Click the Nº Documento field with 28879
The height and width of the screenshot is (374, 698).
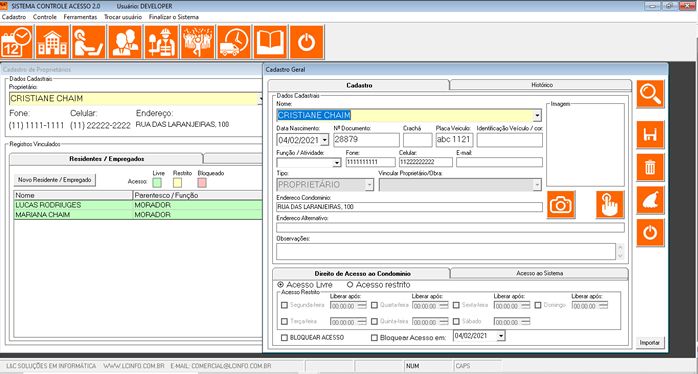(x=366, y=140)
